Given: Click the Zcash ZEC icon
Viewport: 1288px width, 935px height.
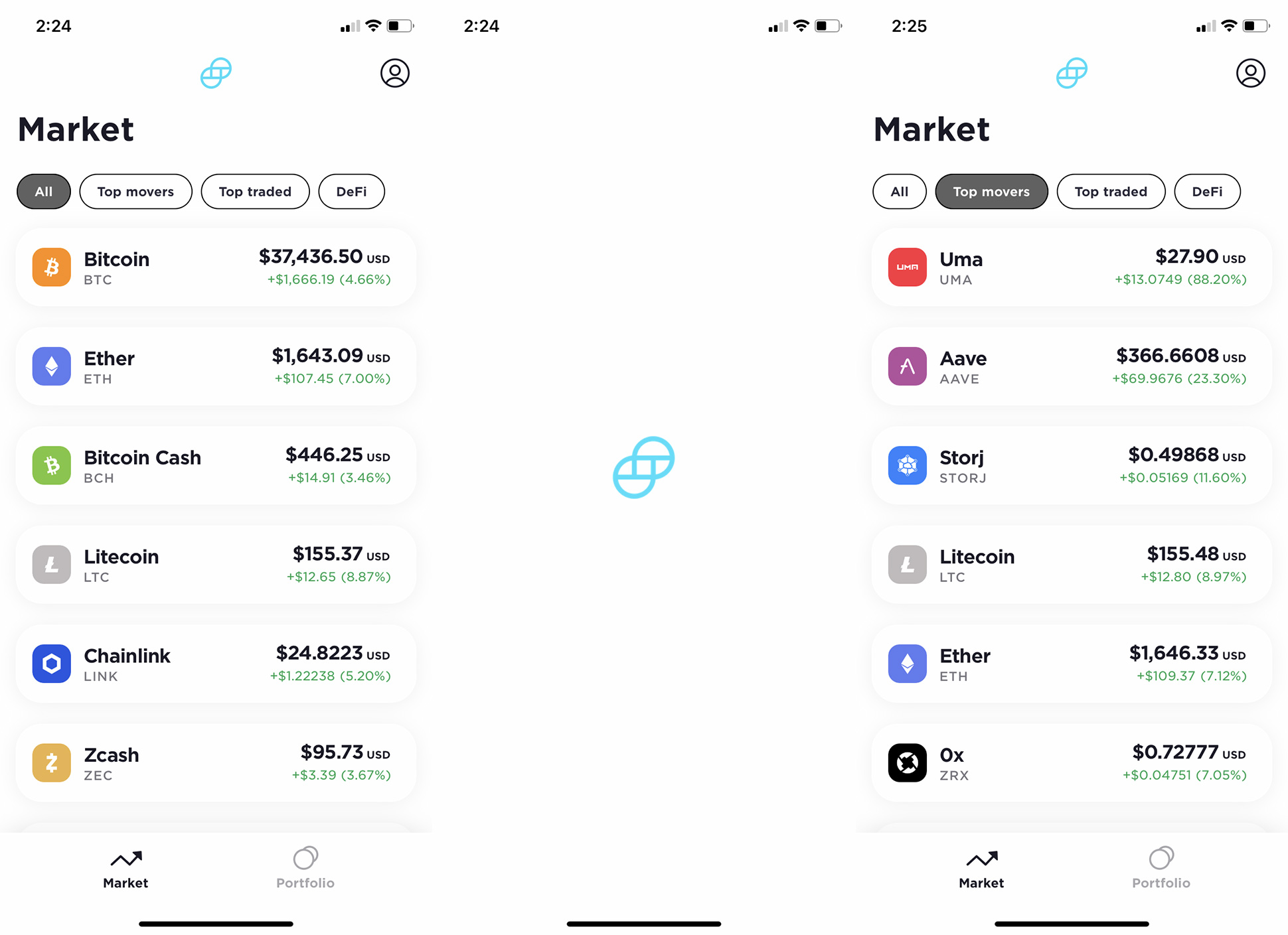Looking at the screenshot, I should (52, 763).
